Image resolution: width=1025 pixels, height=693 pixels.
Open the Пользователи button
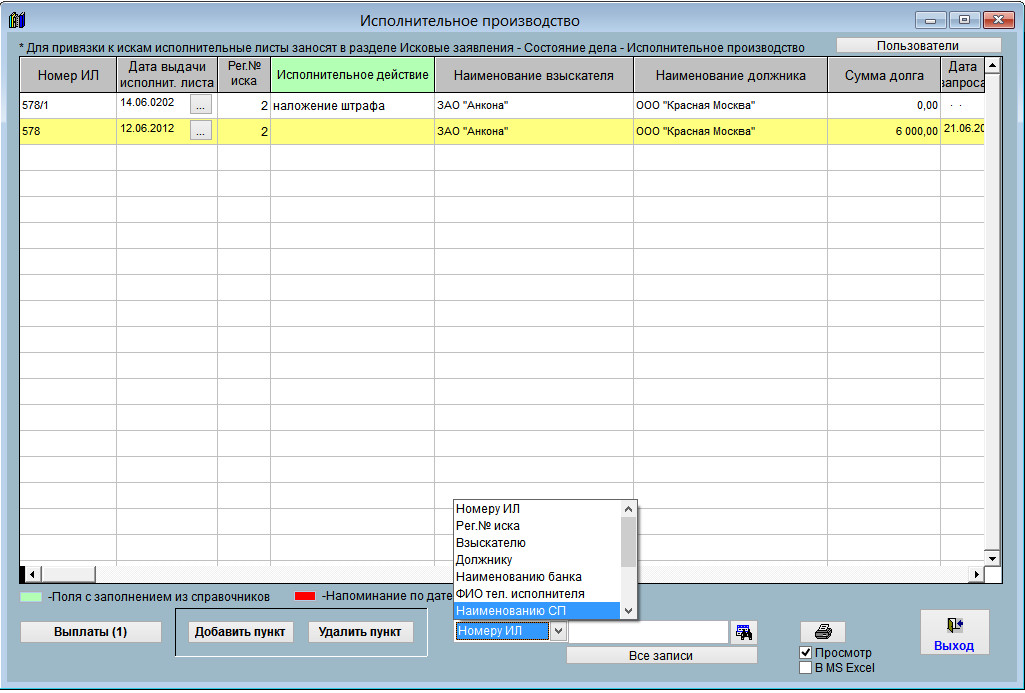pyautogui.click(x=918, y=46)
